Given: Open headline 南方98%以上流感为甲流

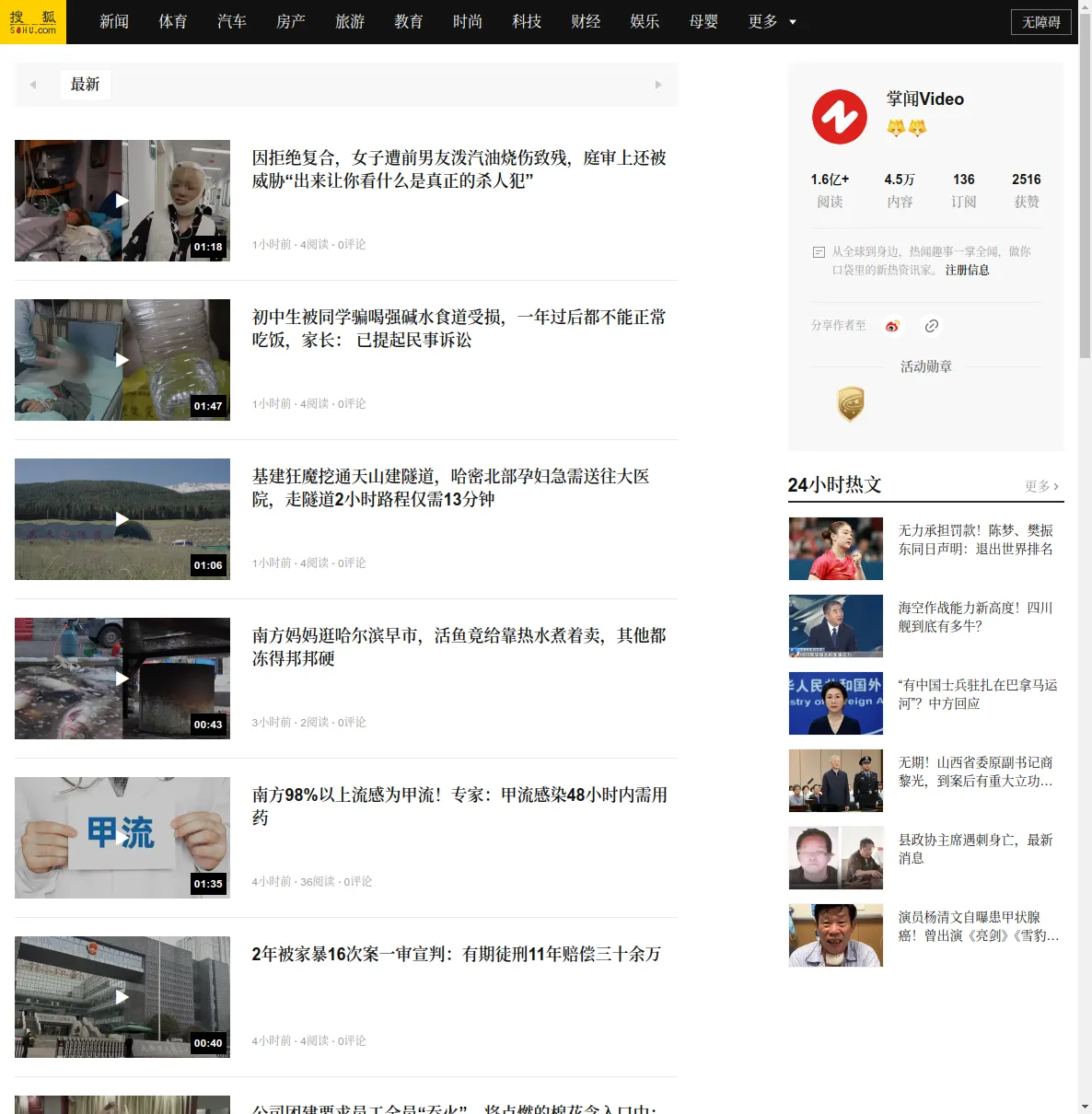Looking at the screenshot, I should [459, 806].
